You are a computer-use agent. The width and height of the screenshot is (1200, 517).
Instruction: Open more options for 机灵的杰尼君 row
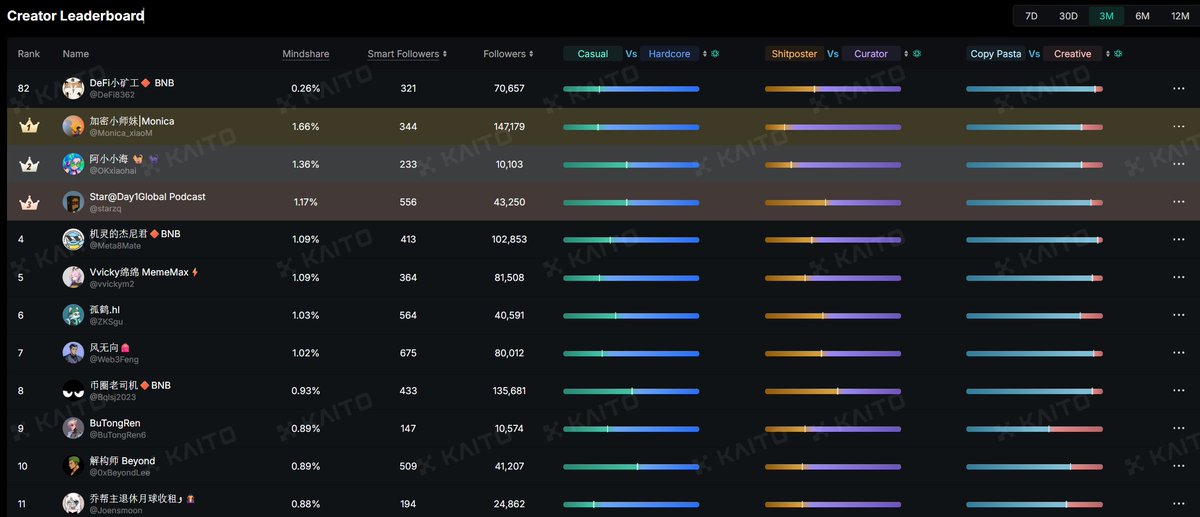click(1178, 240)
